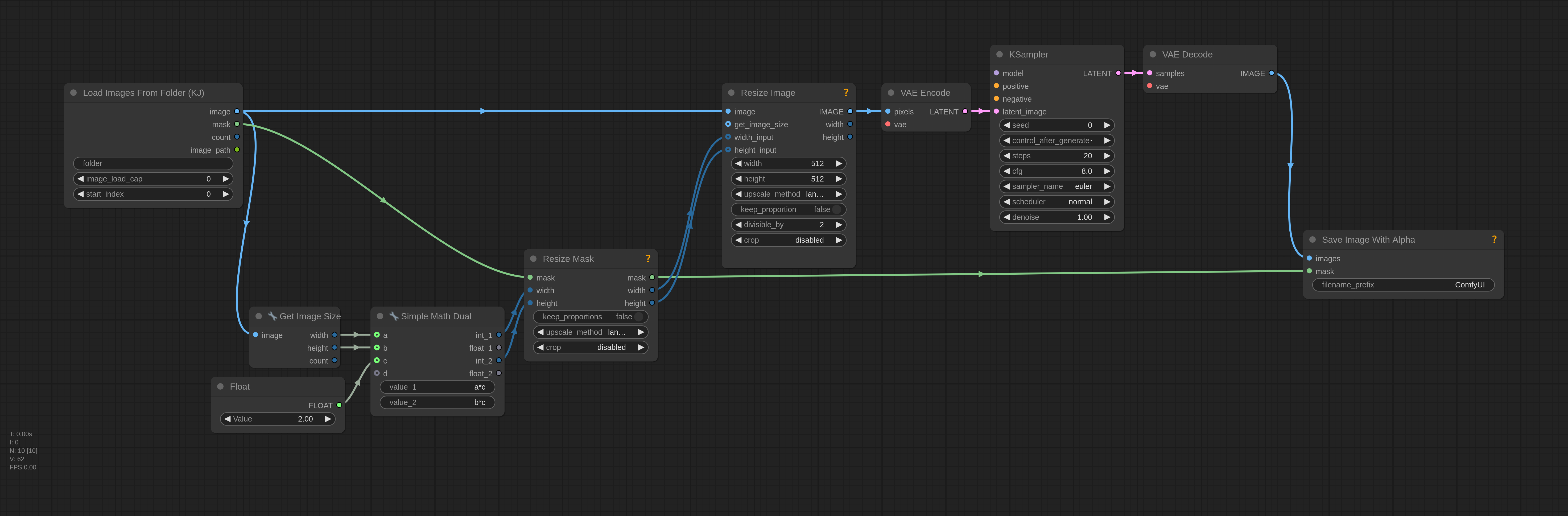Decrease start_index value
This screenshot has height=516, width=1568.
click(80, 194)
